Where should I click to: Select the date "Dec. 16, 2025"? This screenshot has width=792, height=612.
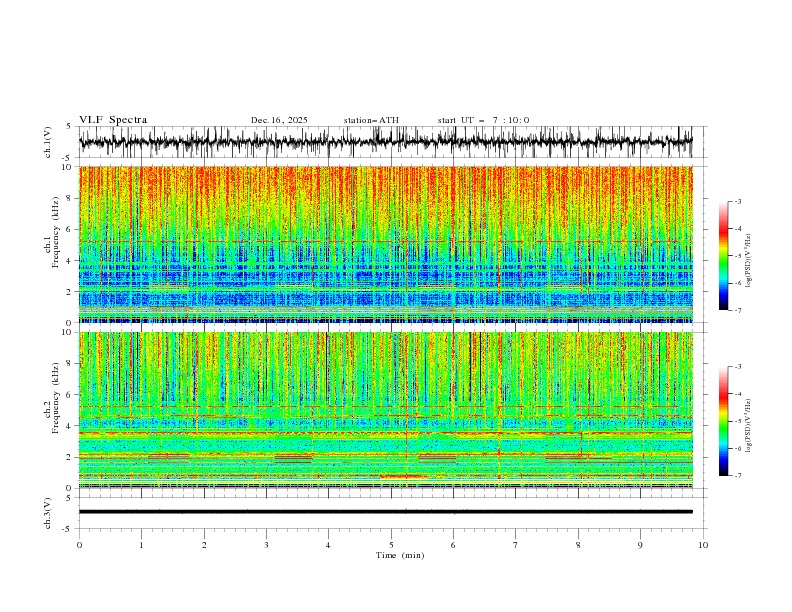point(279,120)
